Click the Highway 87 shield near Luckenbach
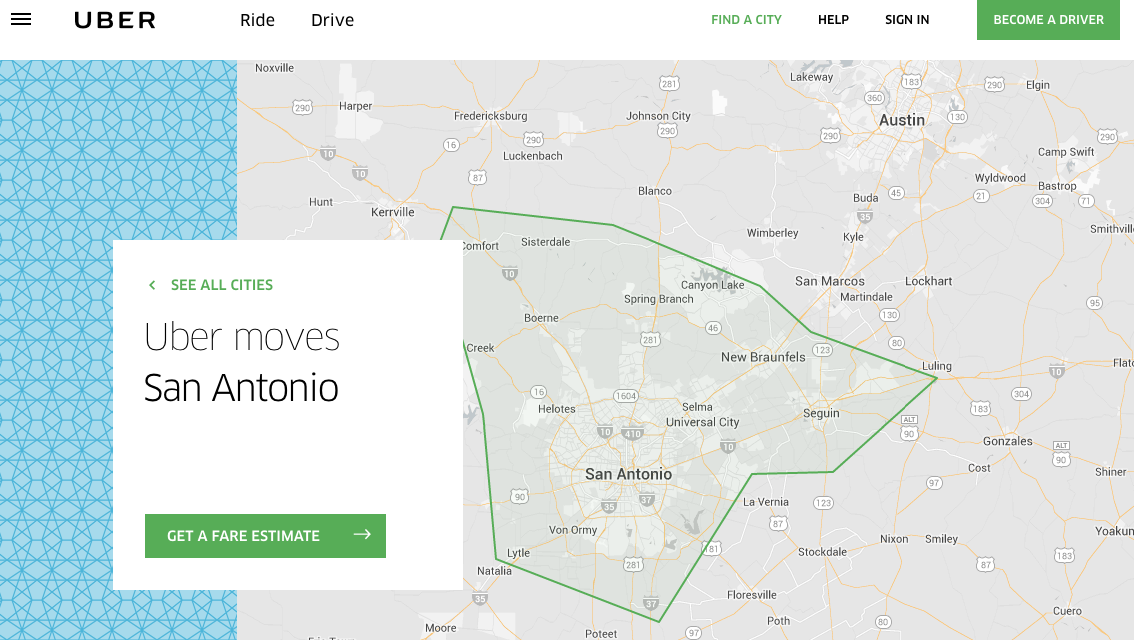Viewport: 1134px width, 640px height. click(x=477, y=177)
